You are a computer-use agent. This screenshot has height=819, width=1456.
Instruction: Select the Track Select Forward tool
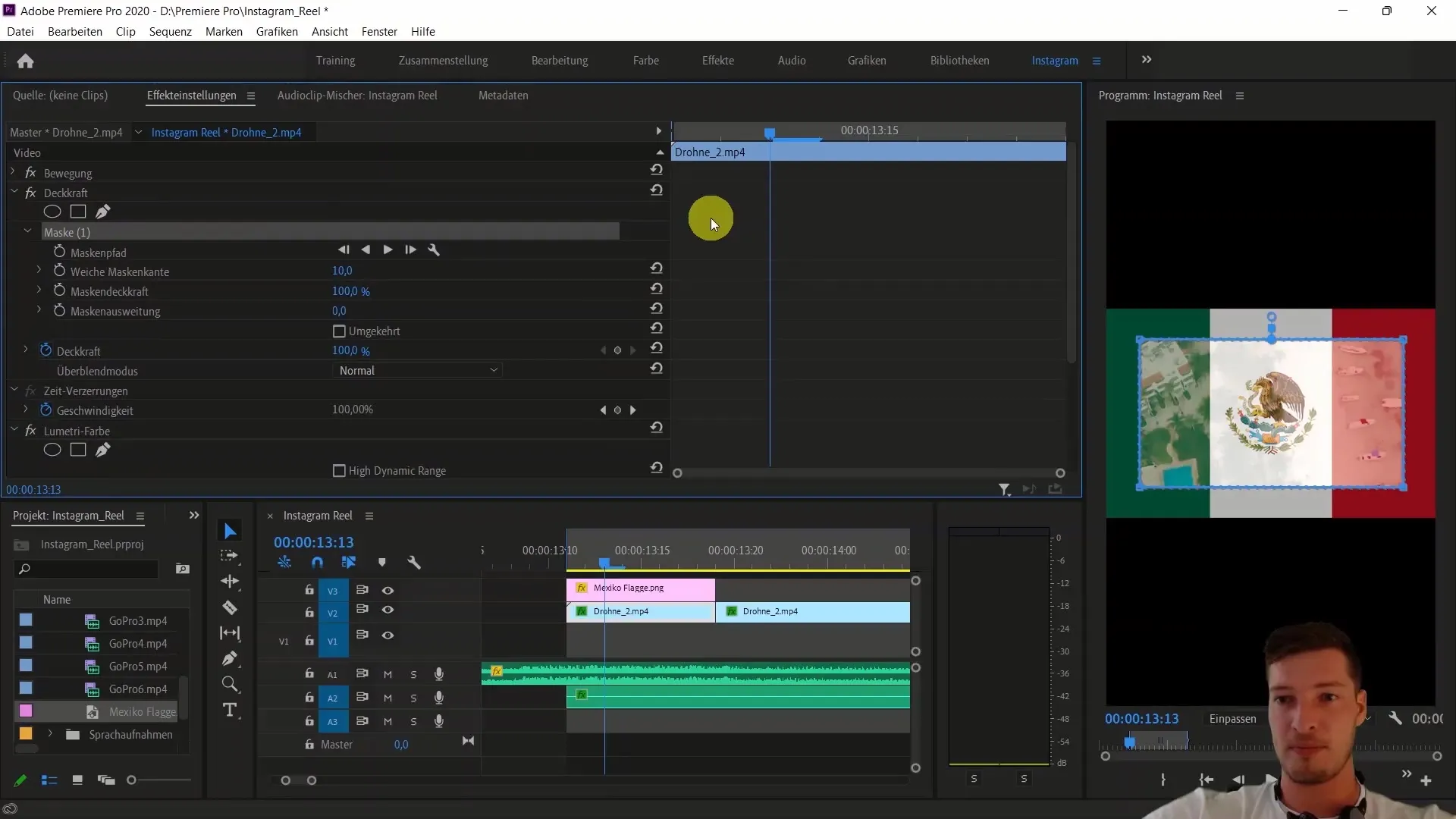click(x=229, y=556)
